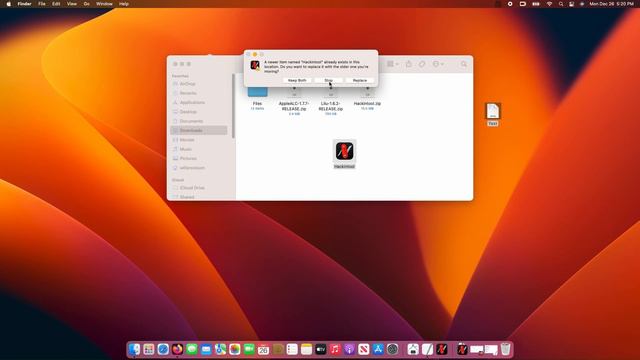
Task: Open Firefox from the Dock
Action: [177, 349]
